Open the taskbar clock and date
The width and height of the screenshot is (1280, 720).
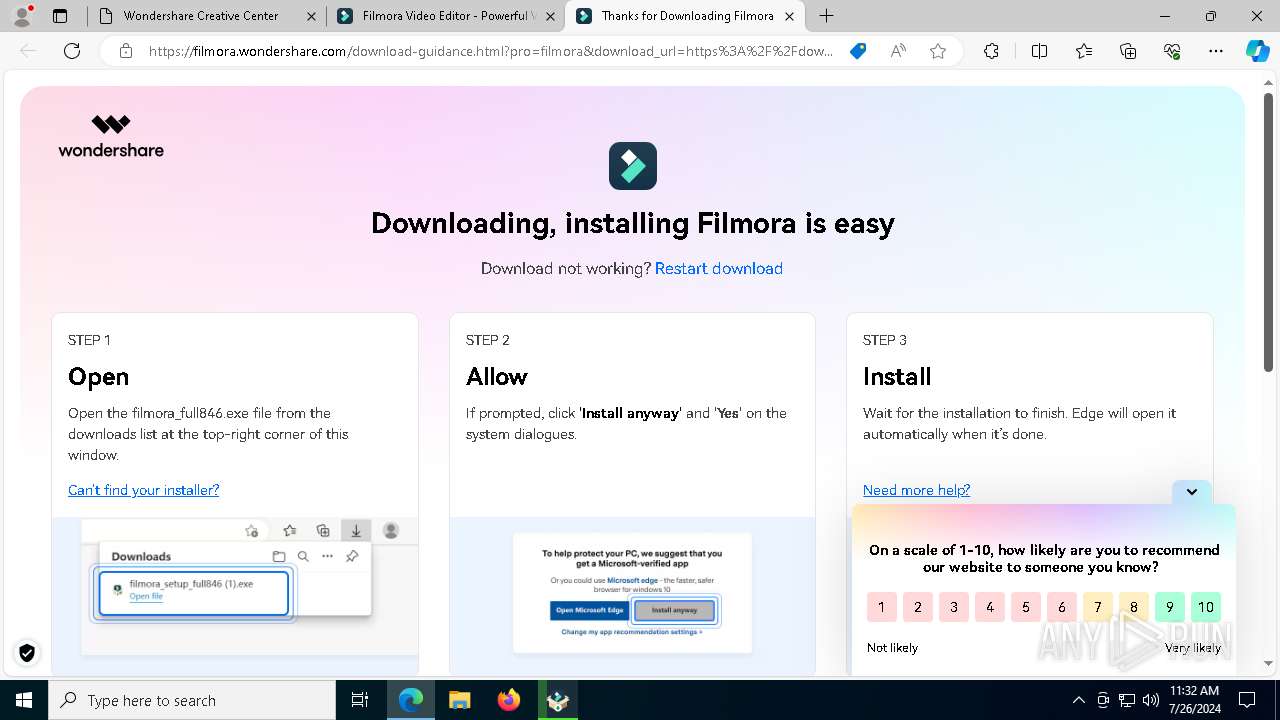pos(1194,700)
